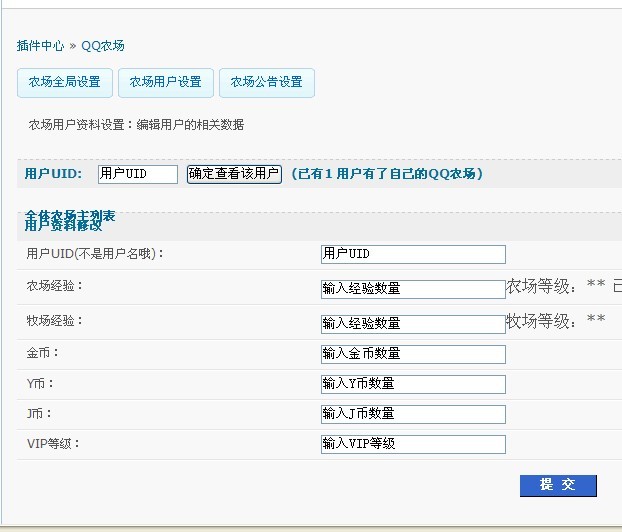
Task: Open the QQ农场 breadcrumb link
Action: tap(103, 46)
